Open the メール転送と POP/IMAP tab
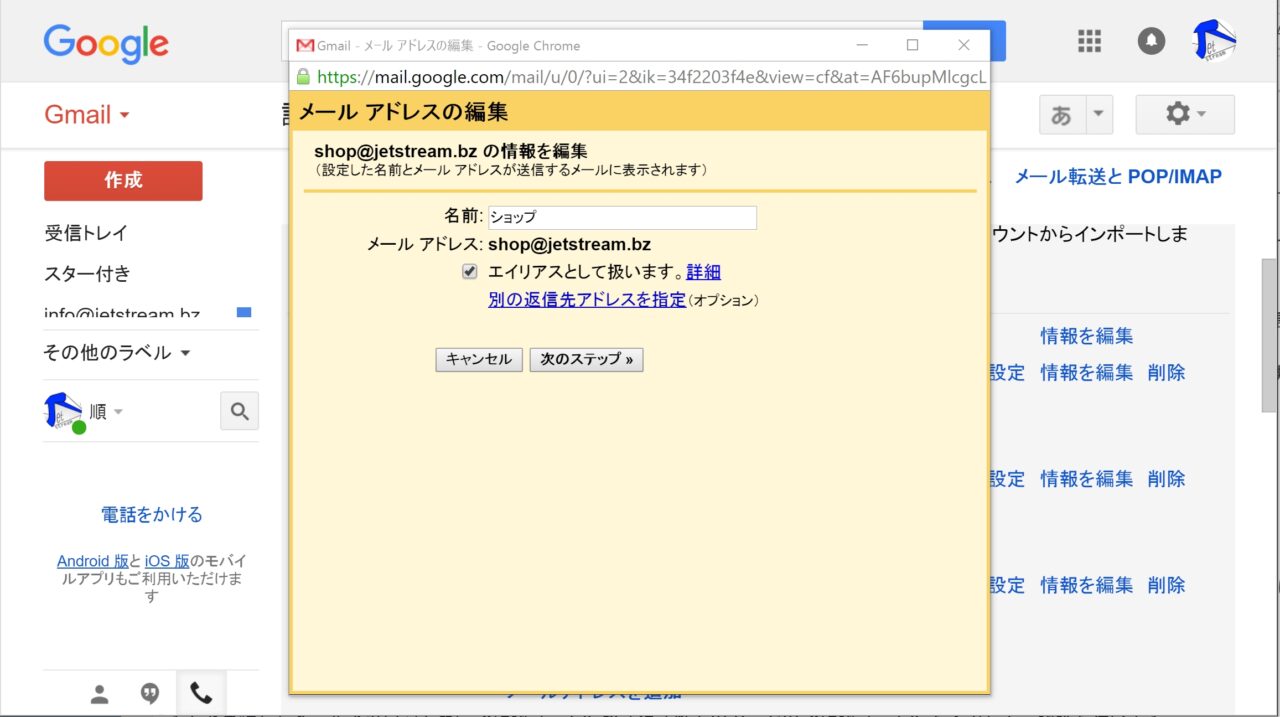The height and width of the screenshot is (717, 1280). (x=1118, y=177)
